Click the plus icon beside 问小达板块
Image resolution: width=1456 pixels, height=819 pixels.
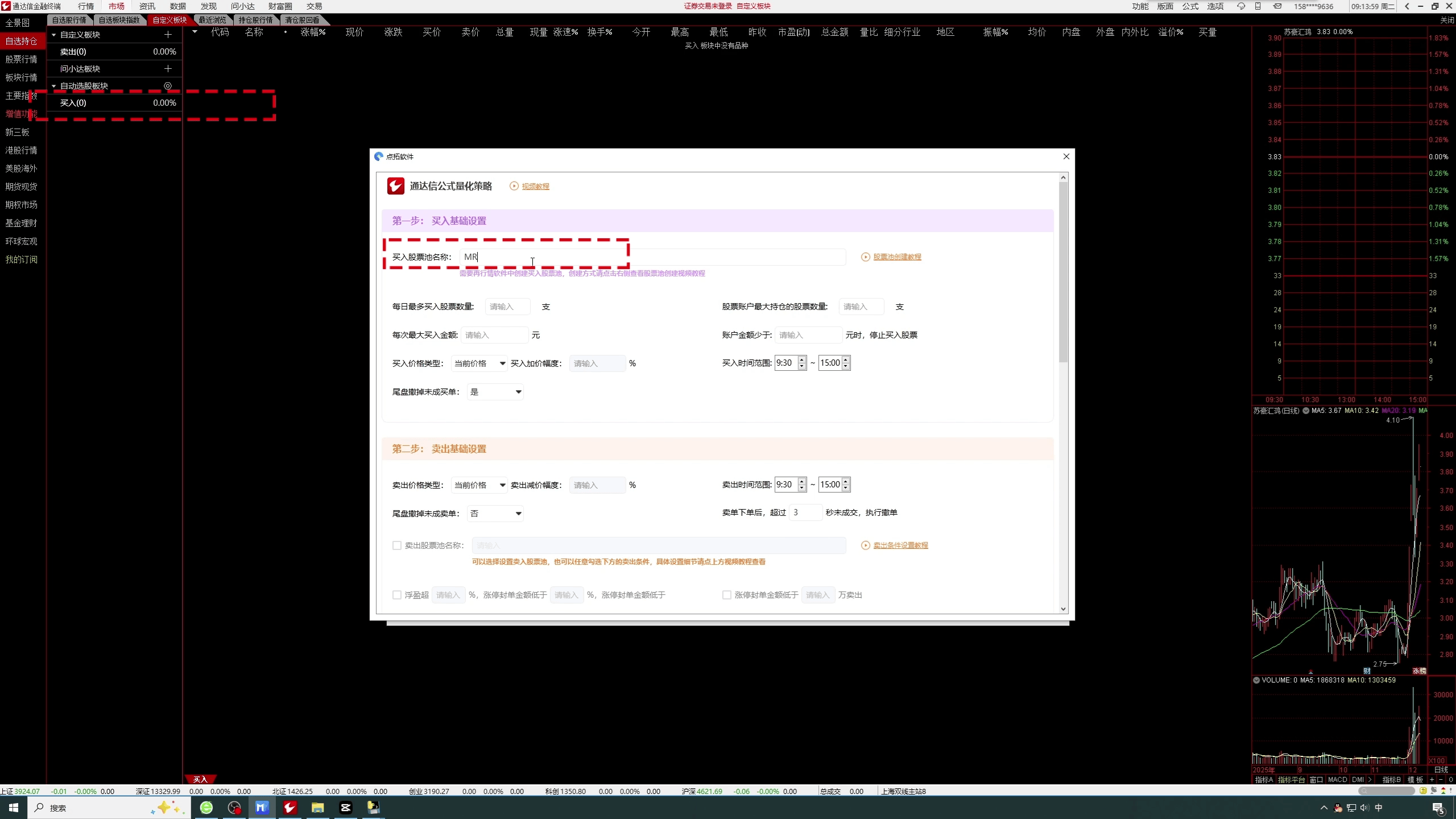pos(168,69)
